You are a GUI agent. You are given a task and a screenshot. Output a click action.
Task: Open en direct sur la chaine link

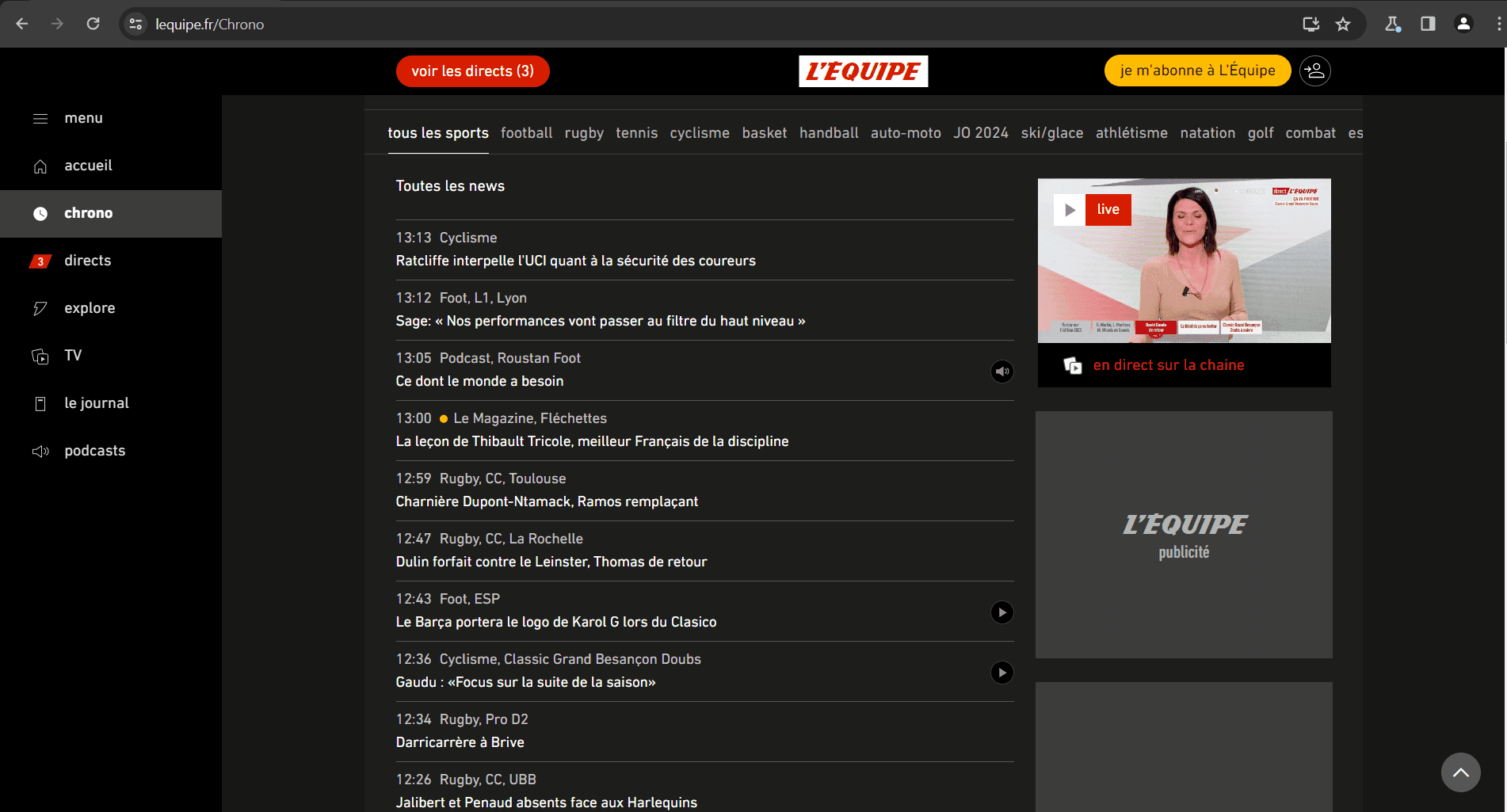1169,365
